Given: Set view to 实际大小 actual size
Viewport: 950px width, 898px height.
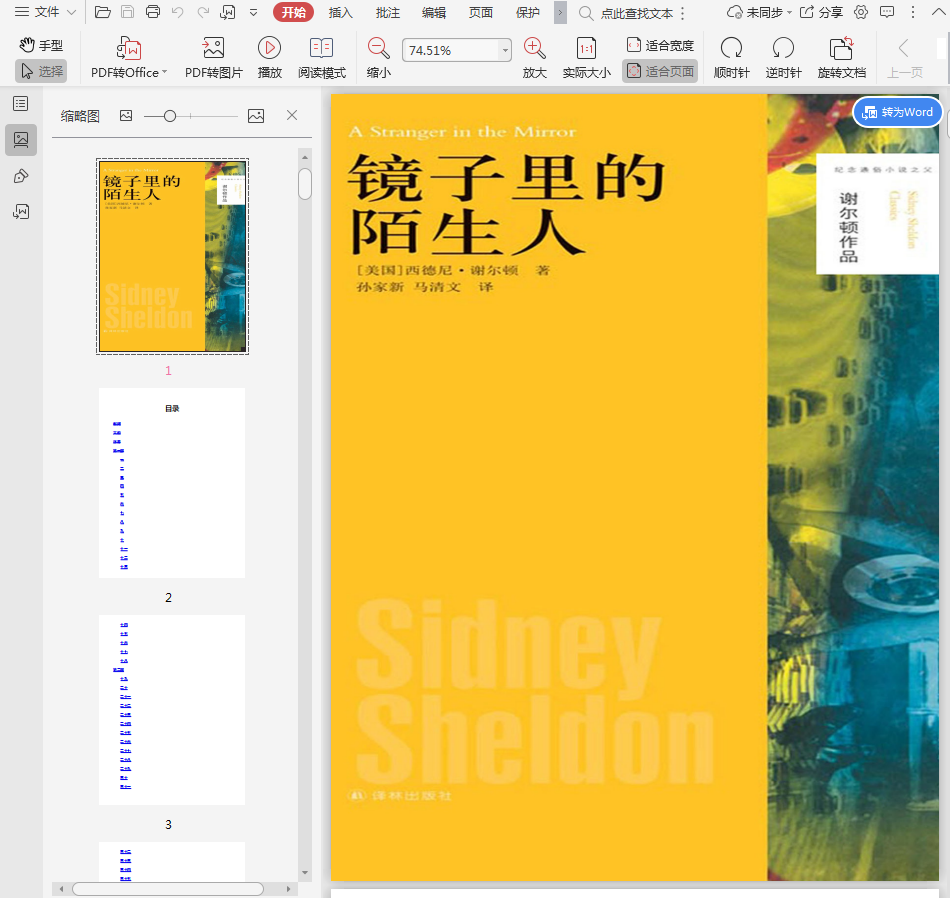Looking at the screenshot, I should (x=586, y=58).
